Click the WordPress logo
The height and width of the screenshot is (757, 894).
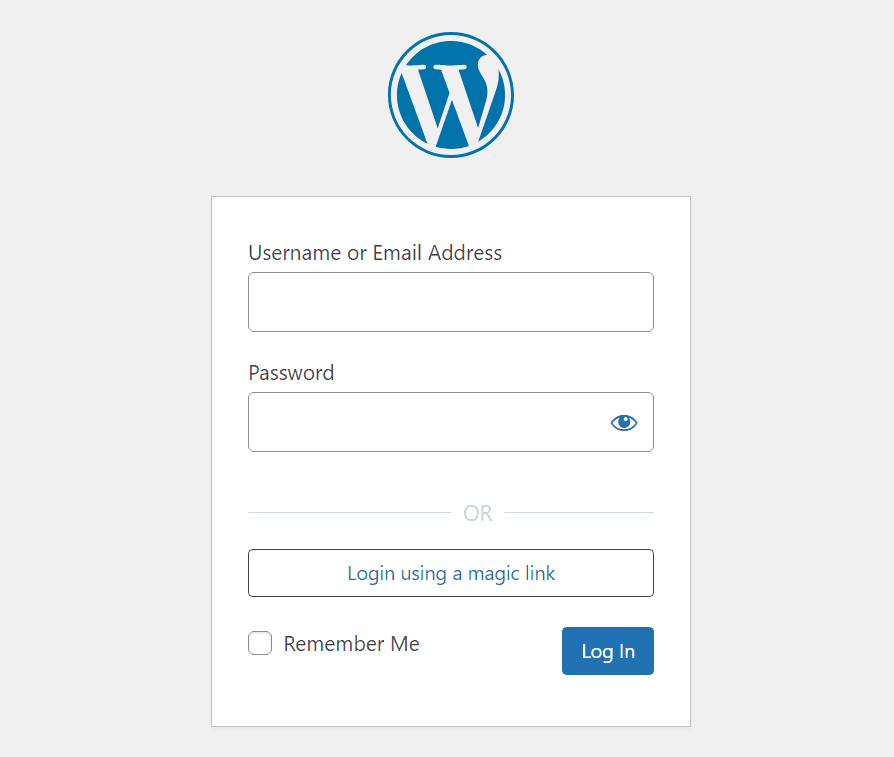(450, 95)
